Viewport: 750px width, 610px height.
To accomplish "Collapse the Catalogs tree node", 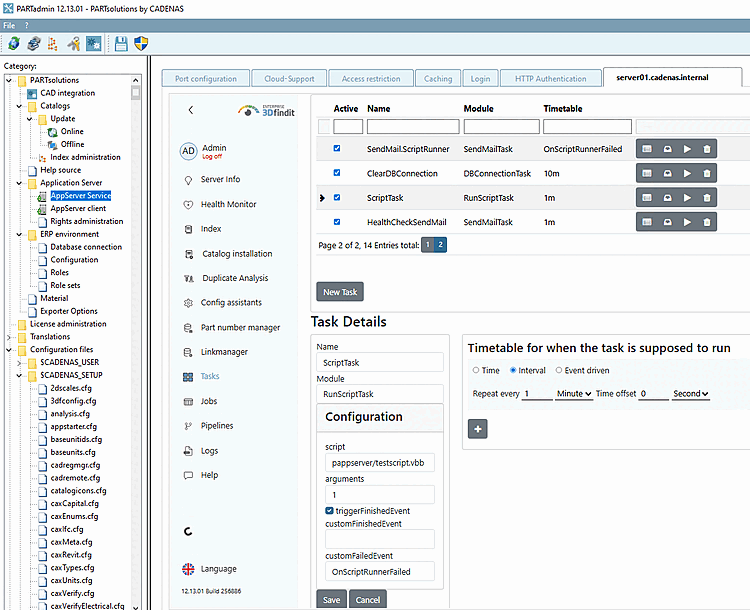I will pos(19,106).
